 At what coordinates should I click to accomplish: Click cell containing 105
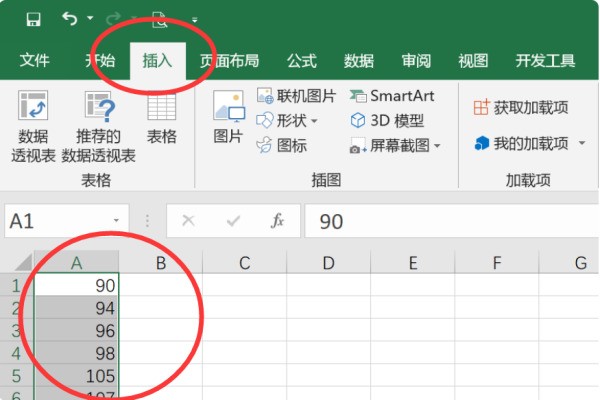tap(77, 376)
